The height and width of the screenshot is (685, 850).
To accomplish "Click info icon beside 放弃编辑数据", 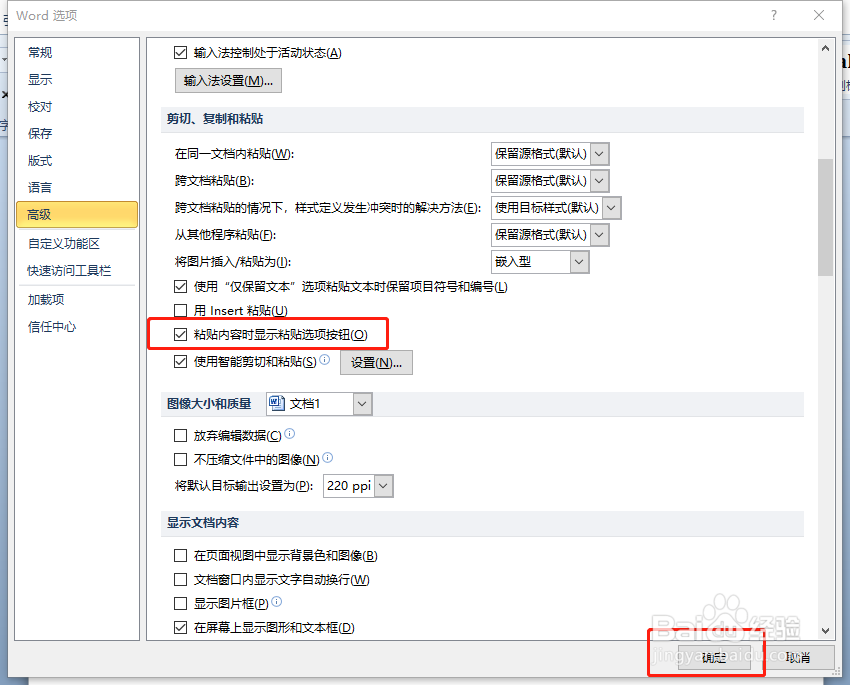I will 289,434.
